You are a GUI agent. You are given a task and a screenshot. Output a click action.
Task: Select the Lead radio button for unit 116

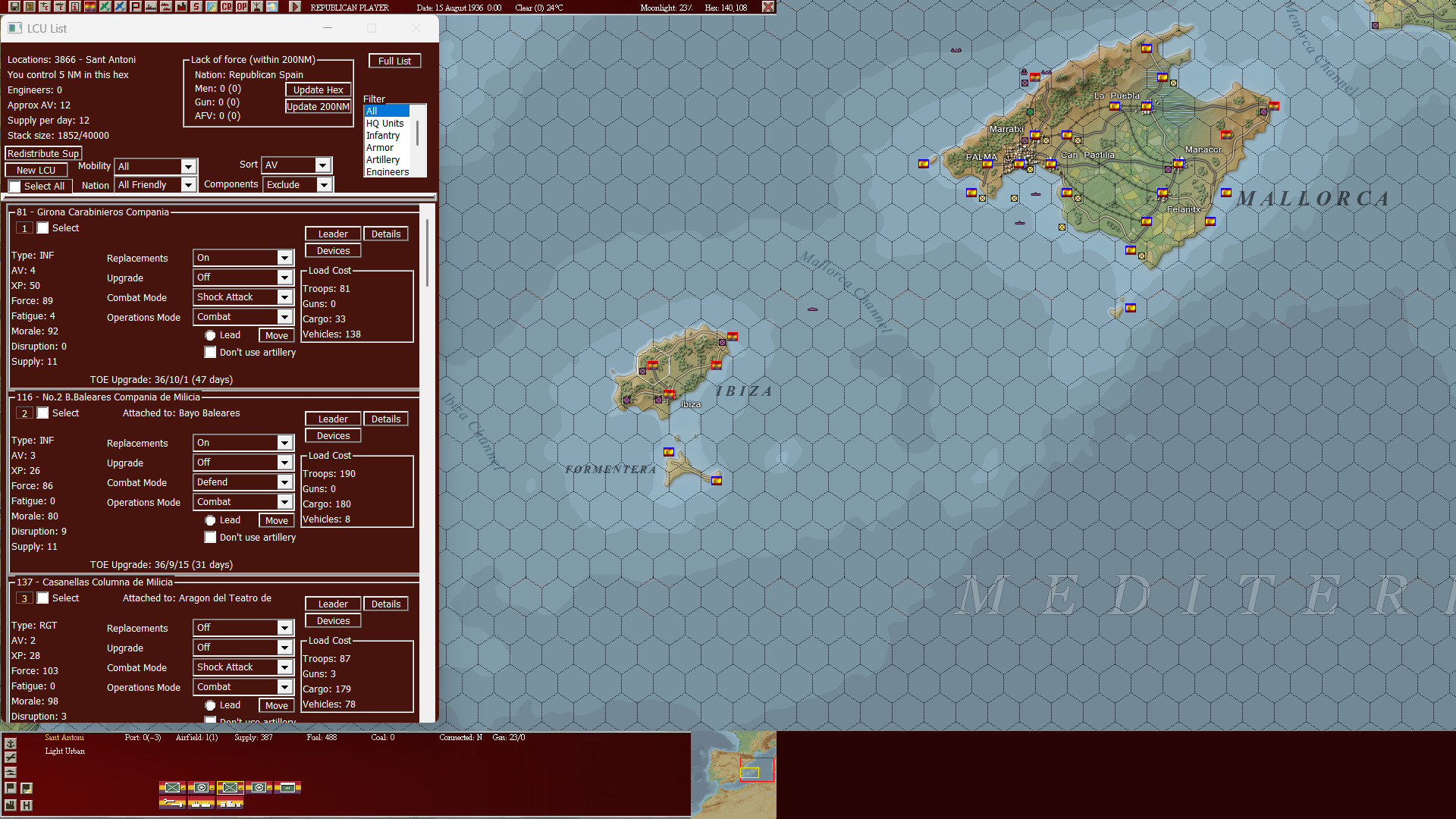(210, 520)
